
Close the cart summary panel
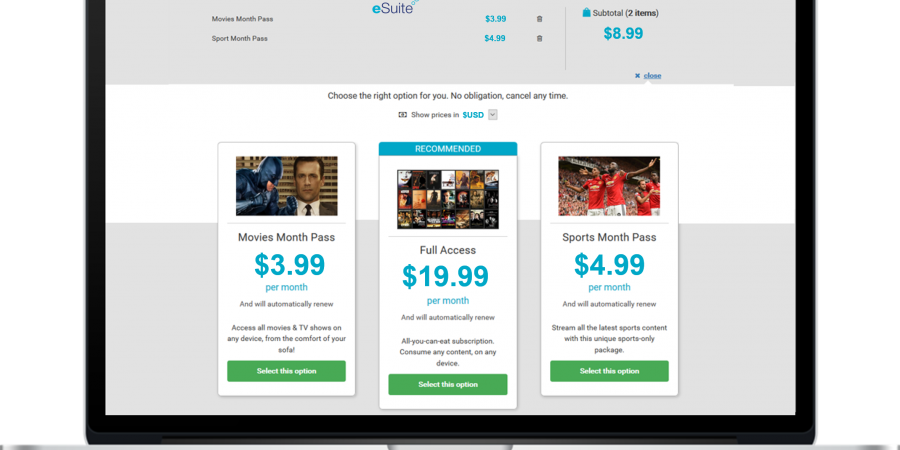[652, 76]
